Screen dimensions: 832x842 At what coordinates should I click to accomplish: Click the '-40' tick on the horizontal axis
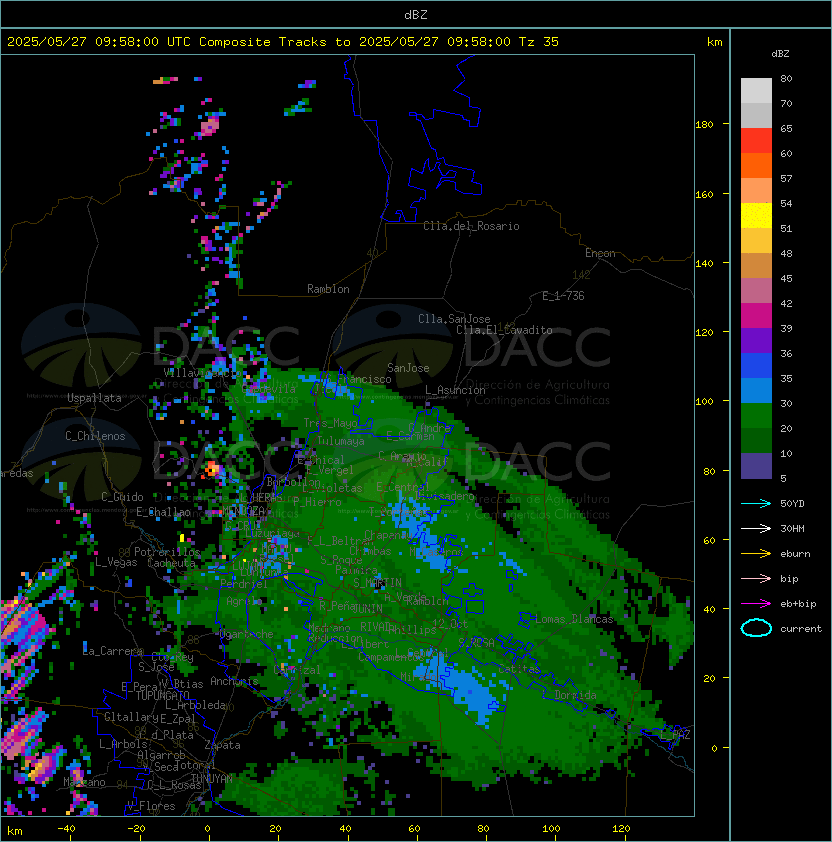point(66,829)
